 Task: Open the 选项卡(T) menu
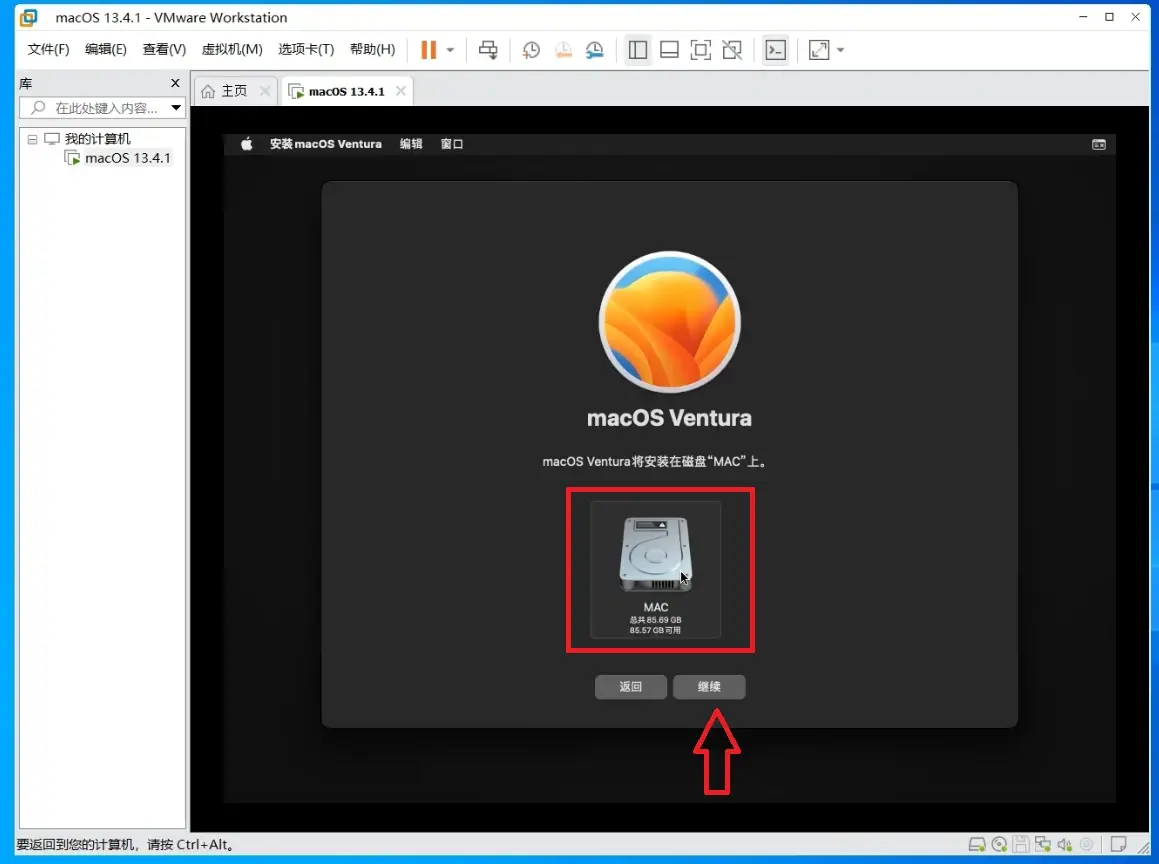click(306, 50)
